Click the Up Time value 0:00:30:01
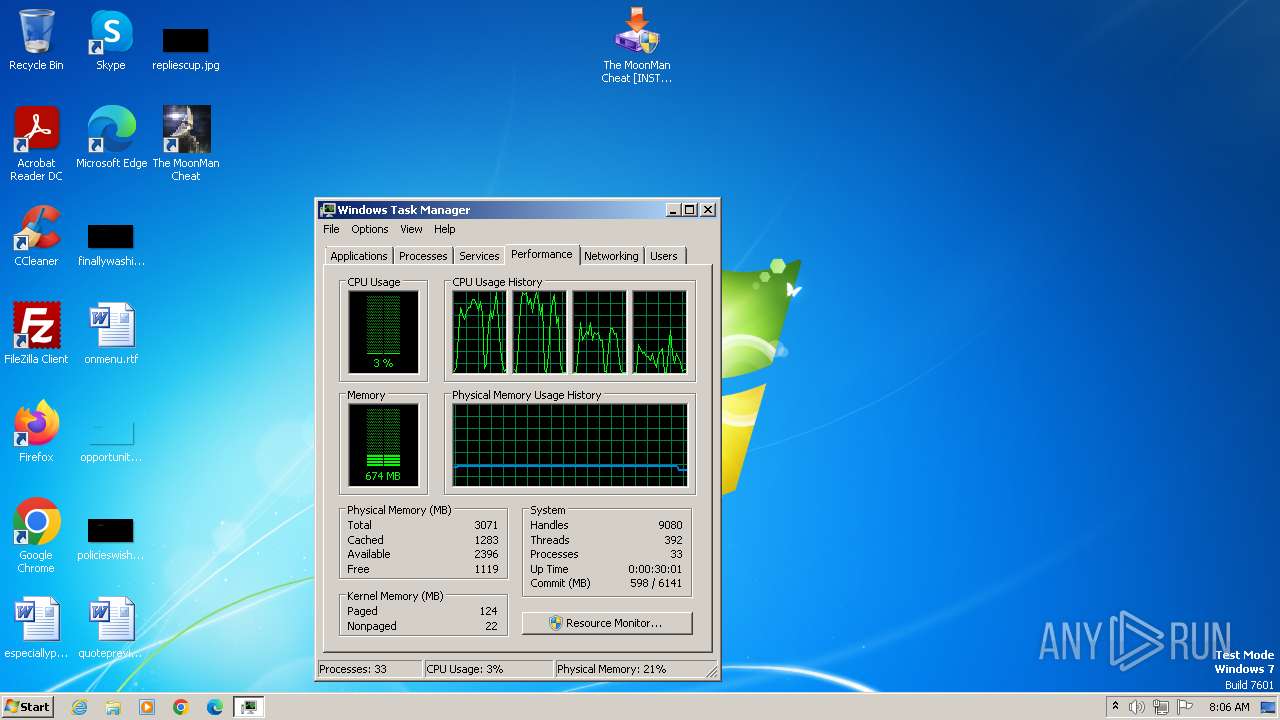 click(x=655, y=569)
